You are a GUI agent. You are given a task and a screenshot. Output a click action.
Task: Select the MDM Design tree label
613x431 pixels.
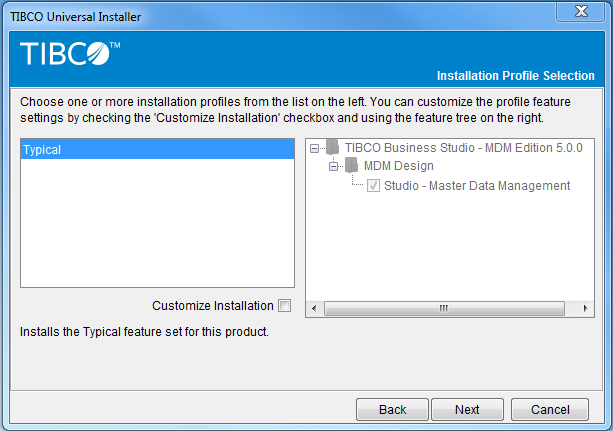[x=399, y=166]
